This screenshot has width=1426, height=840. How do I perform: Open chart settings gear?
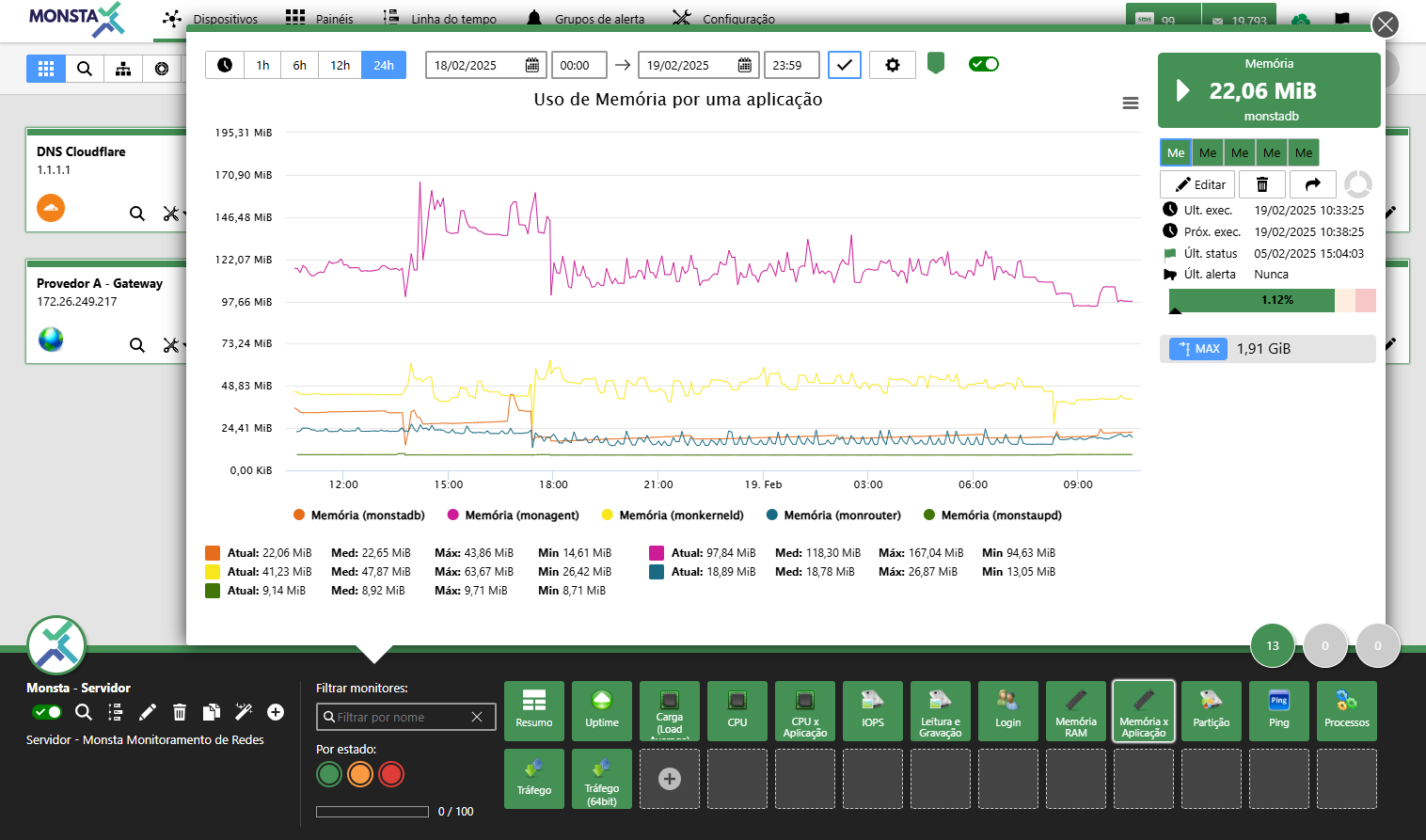pyautogui.click(x=893, y=65)
